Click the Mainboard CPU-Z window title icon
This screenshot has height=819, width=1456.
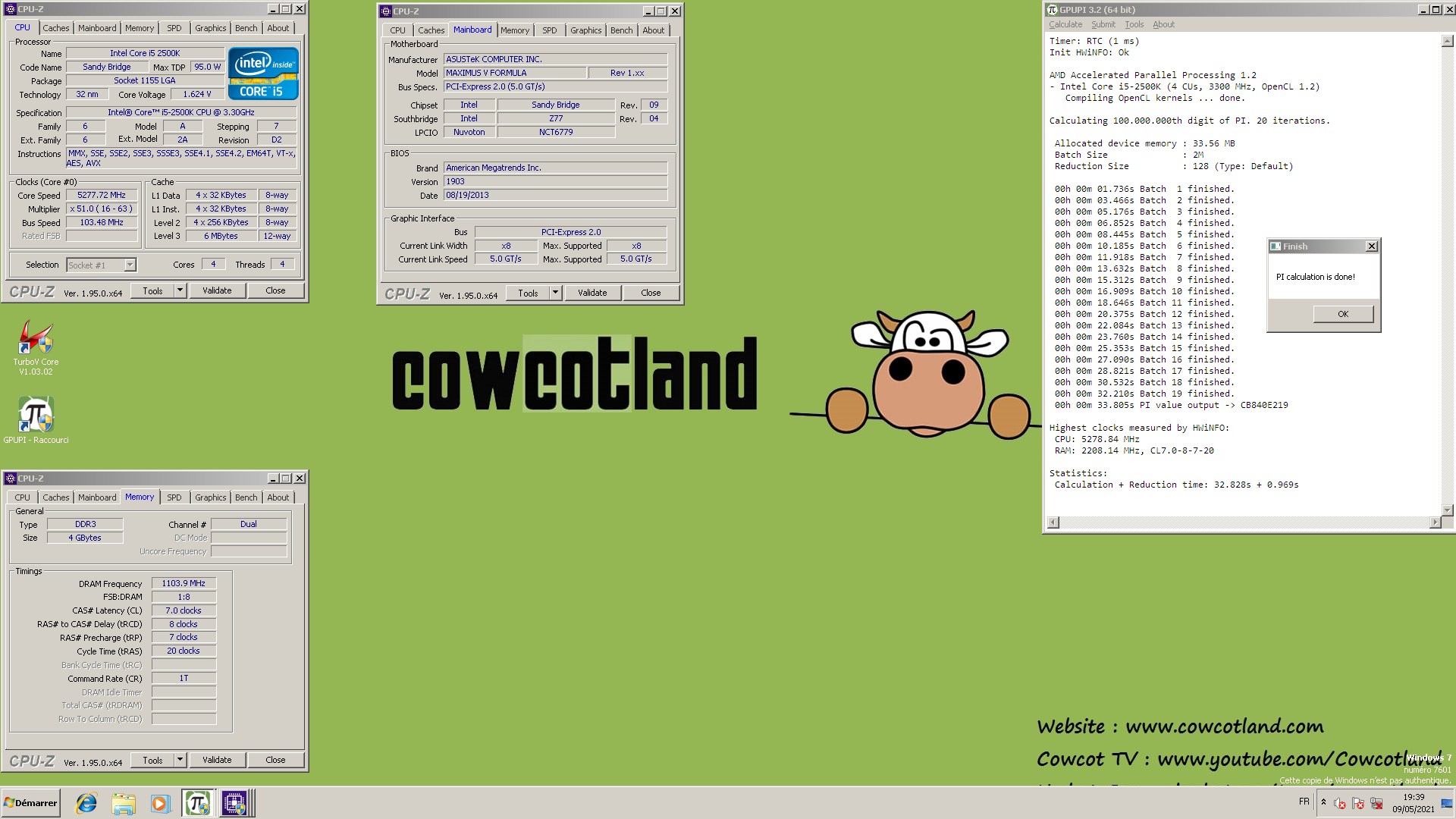pyautogui.click(x=386, y=11)
